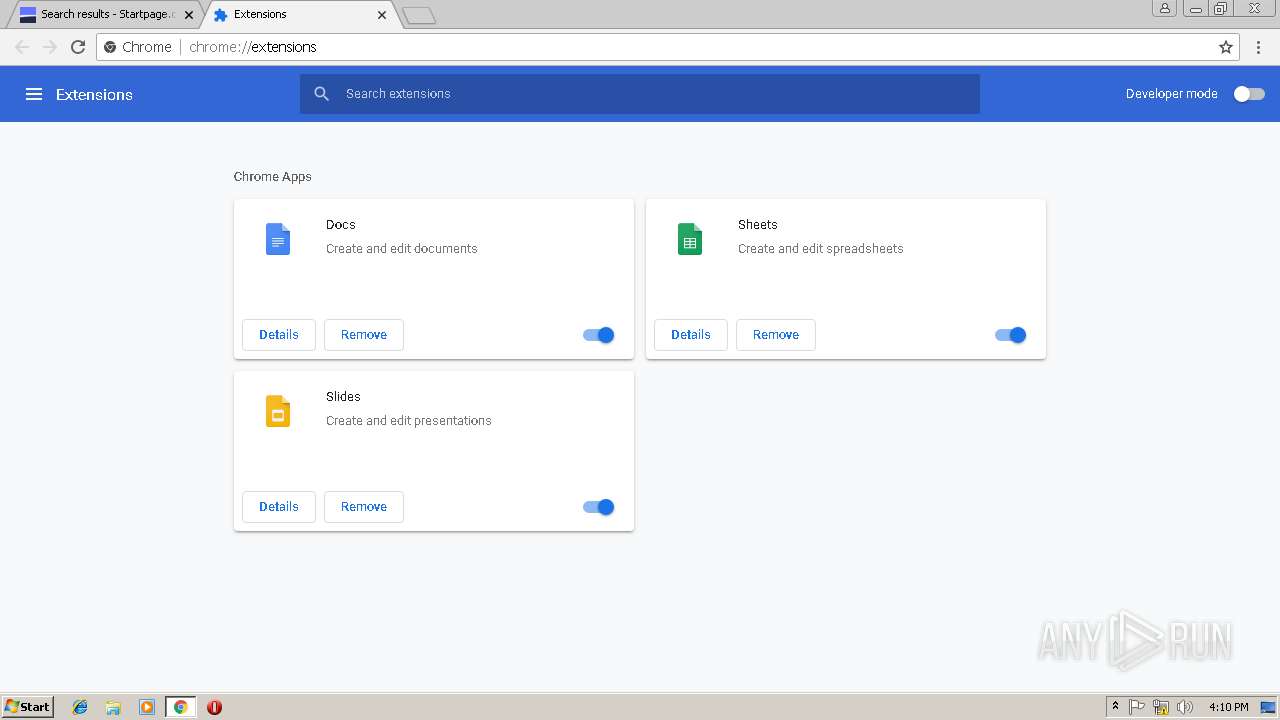Open Details for Slides

click(279, 507)
